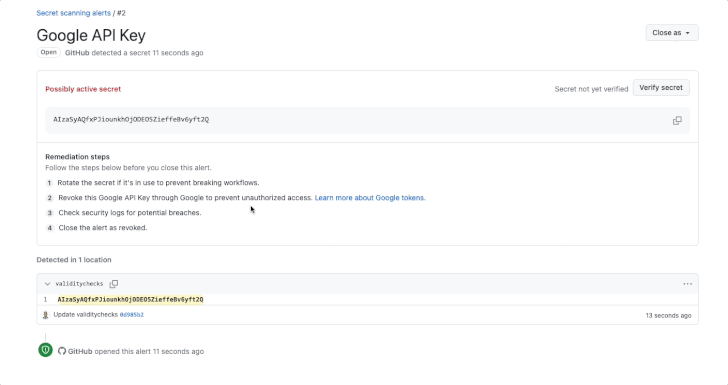Click the Secret not yet verified text
728x385 pixels.
[x=591, y=89]
